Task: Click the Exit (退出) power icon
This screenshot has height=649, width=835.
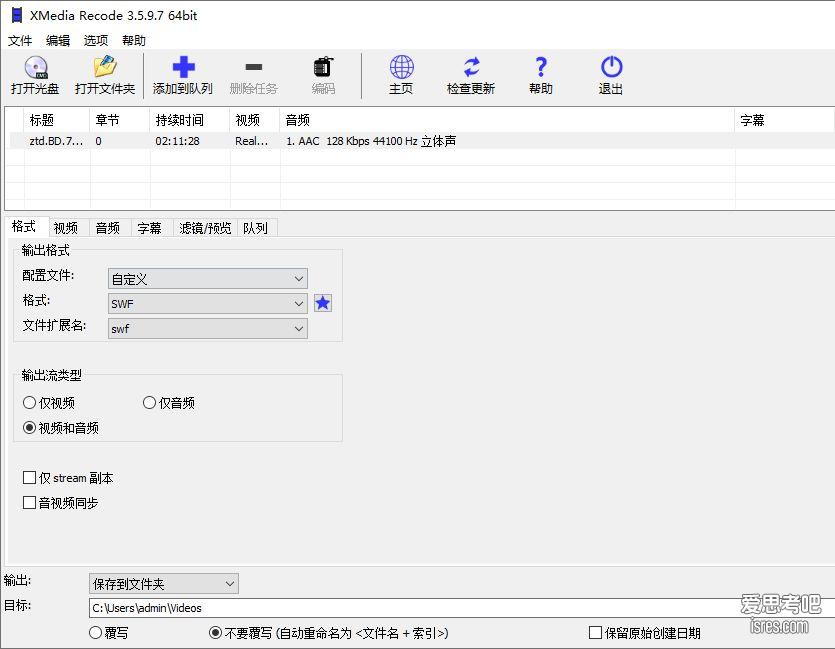Action: [x=611, y=67]
